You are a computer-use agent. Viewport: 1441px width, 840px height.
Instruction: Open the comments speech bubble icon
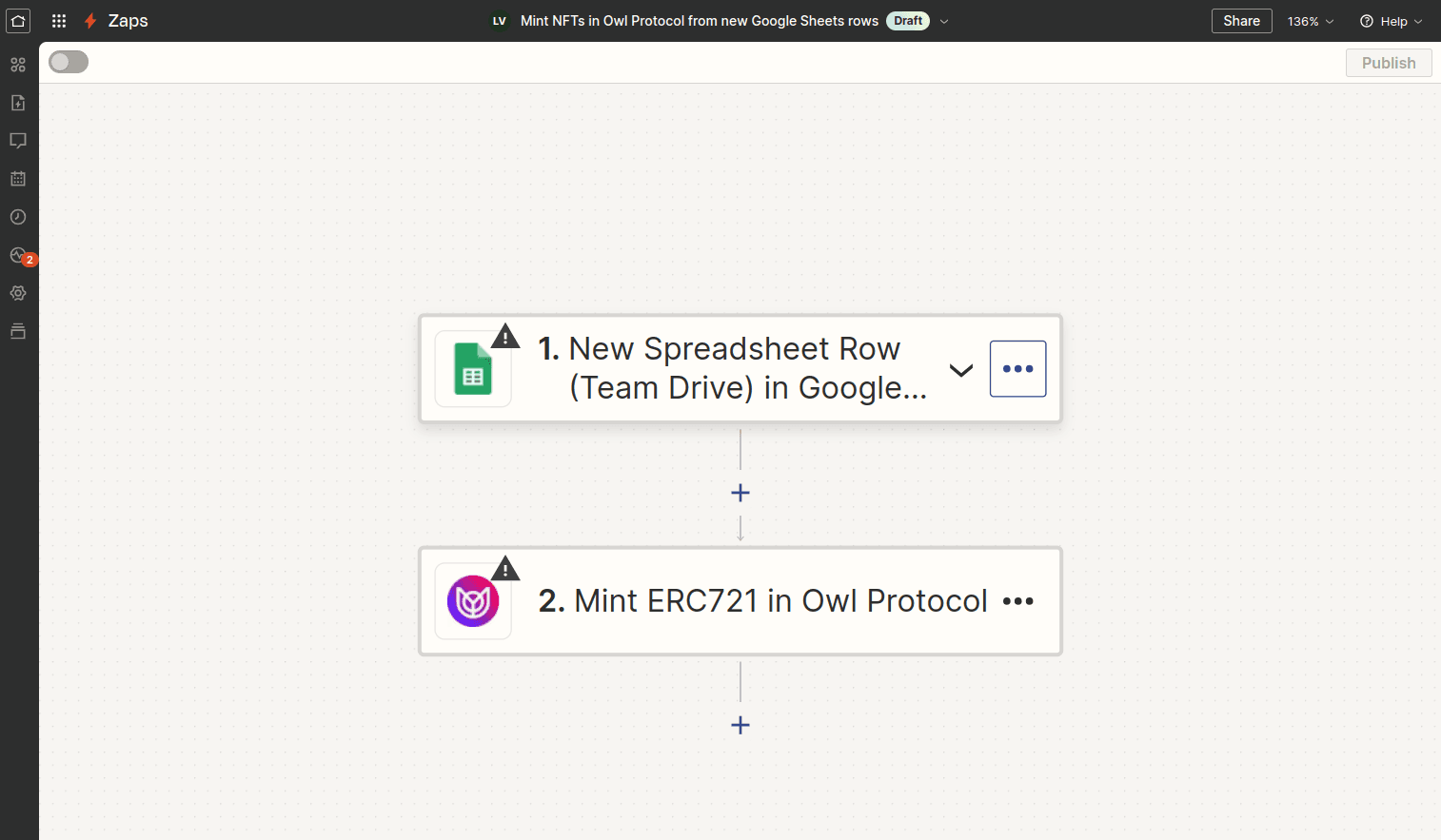click(18, 141)
